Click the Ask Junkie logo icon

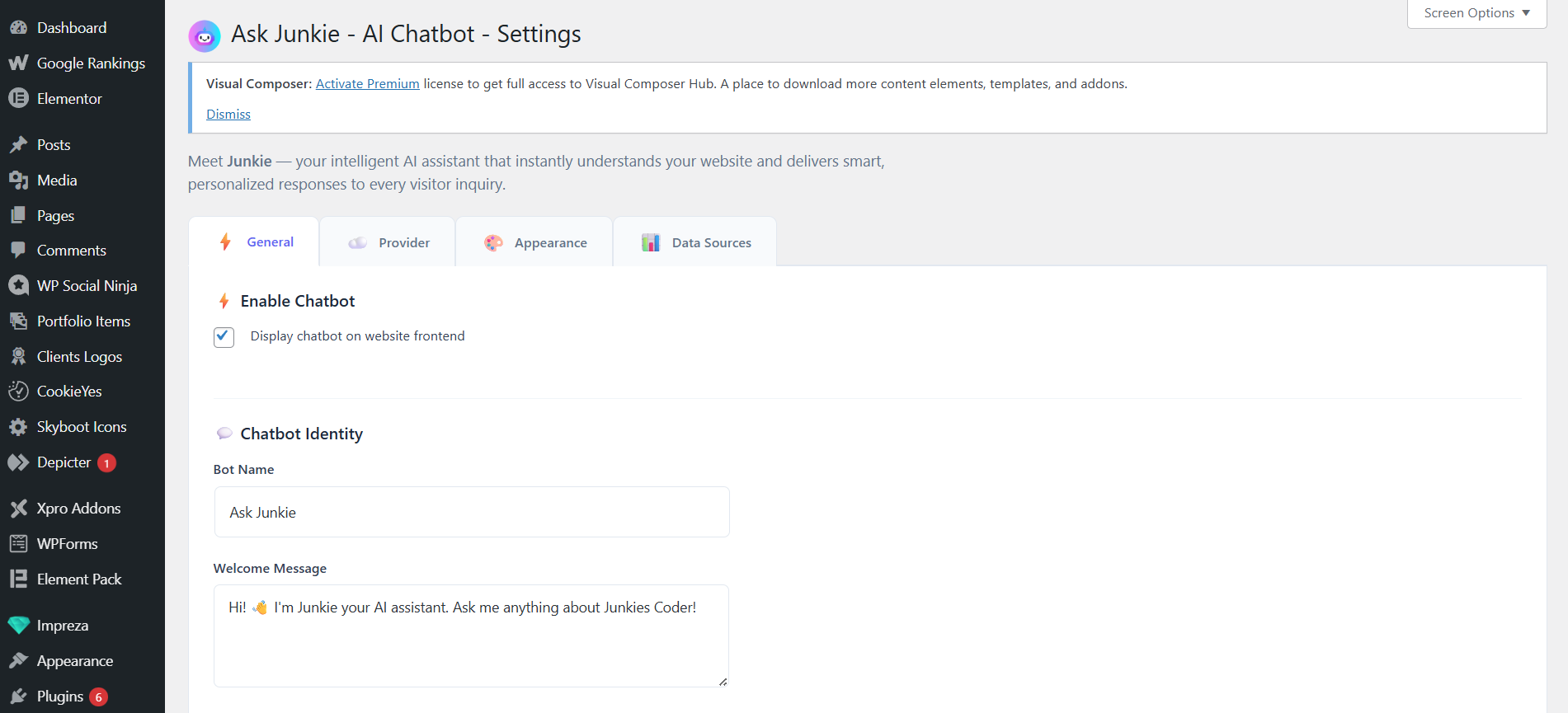tap(205, 36)
